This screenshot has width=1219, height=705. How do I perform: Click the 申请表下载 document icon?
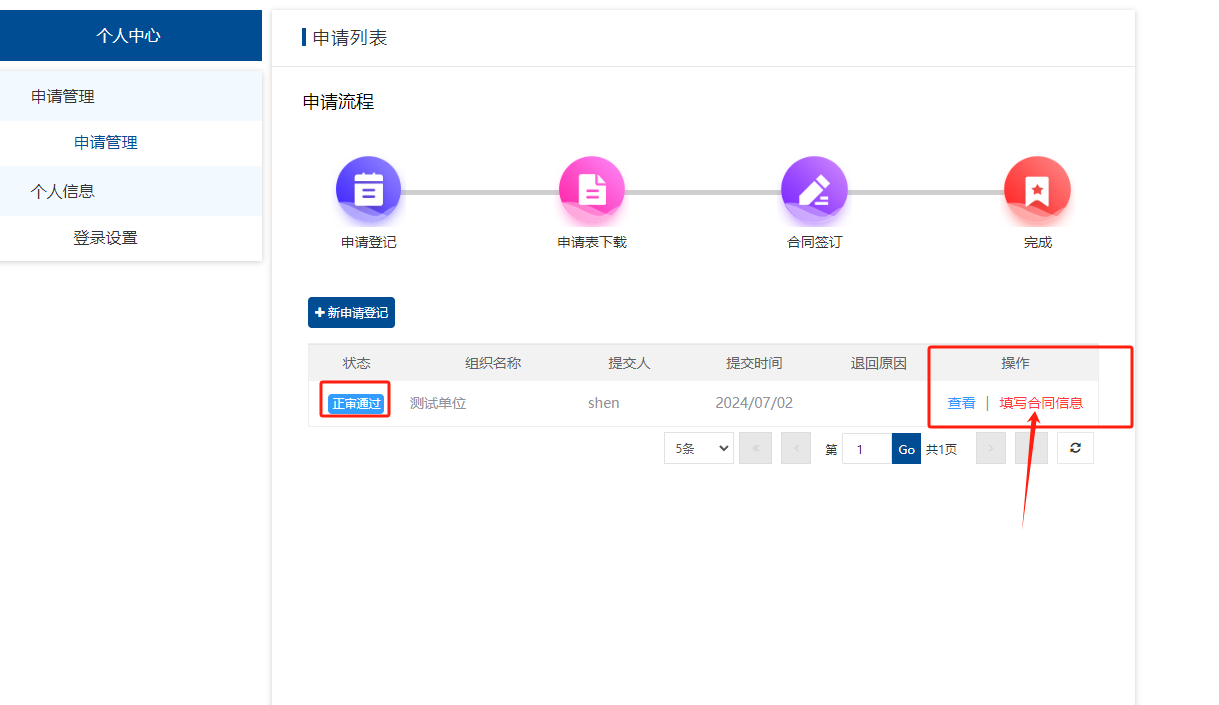click(592, 189)
